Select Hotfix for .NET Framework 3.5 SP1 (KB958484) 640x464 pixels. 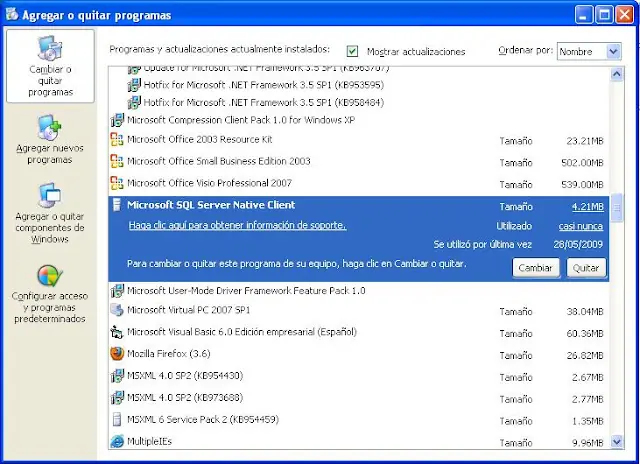click(x=264, y=102)
